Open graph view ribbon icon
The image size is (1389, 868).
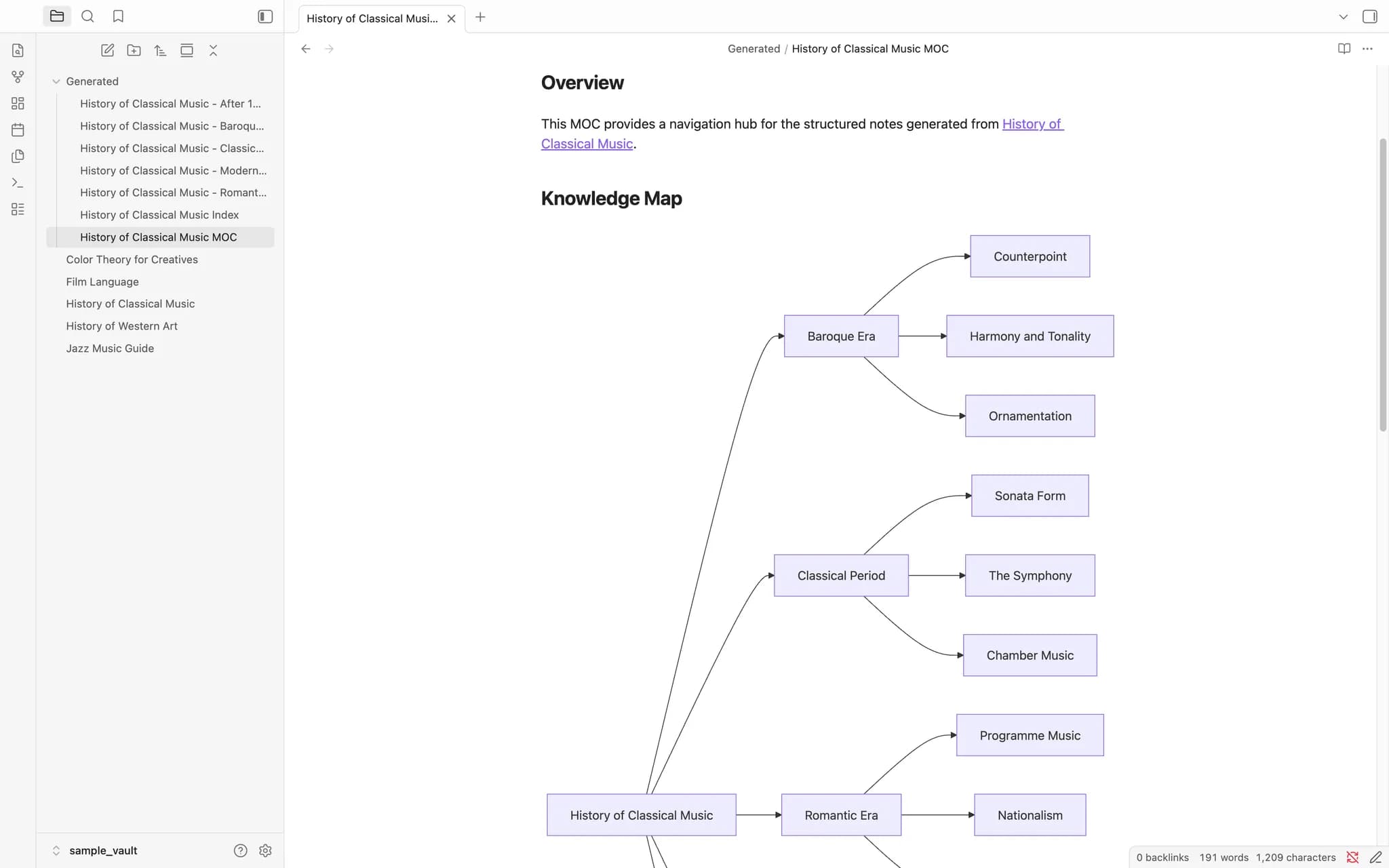(x=18, y=77)
